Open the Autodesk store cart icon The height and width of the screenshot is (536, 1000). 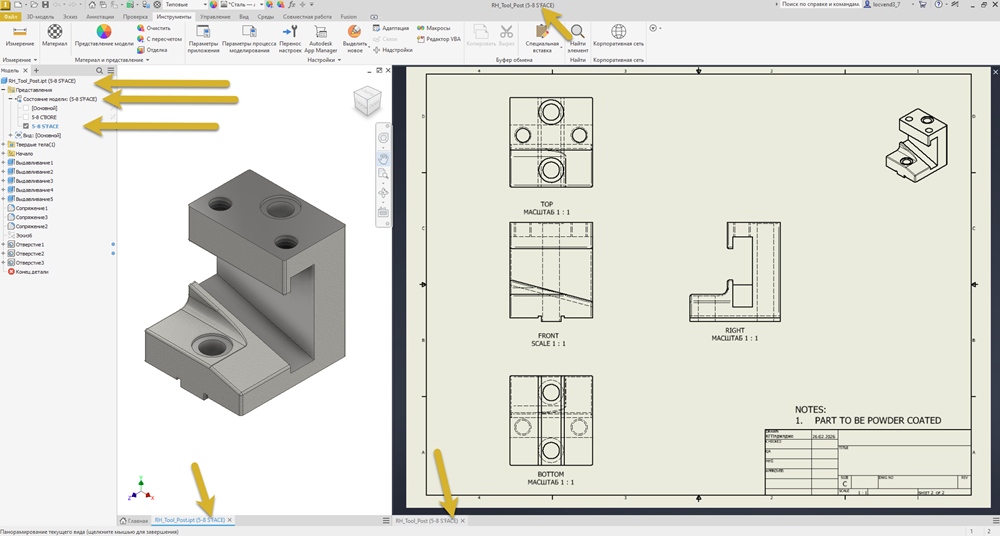click(x=922, y=4)
